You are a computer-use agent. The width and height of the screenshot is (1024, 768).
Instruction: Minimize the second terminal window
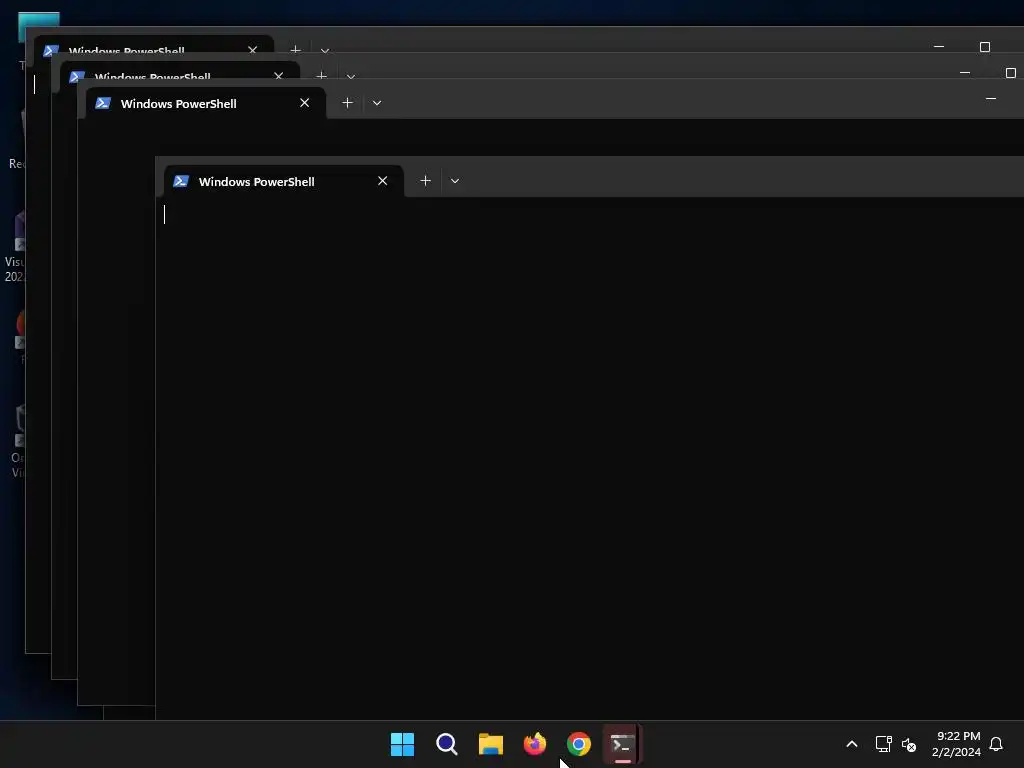pyautogui.click(x=991, y=99)
